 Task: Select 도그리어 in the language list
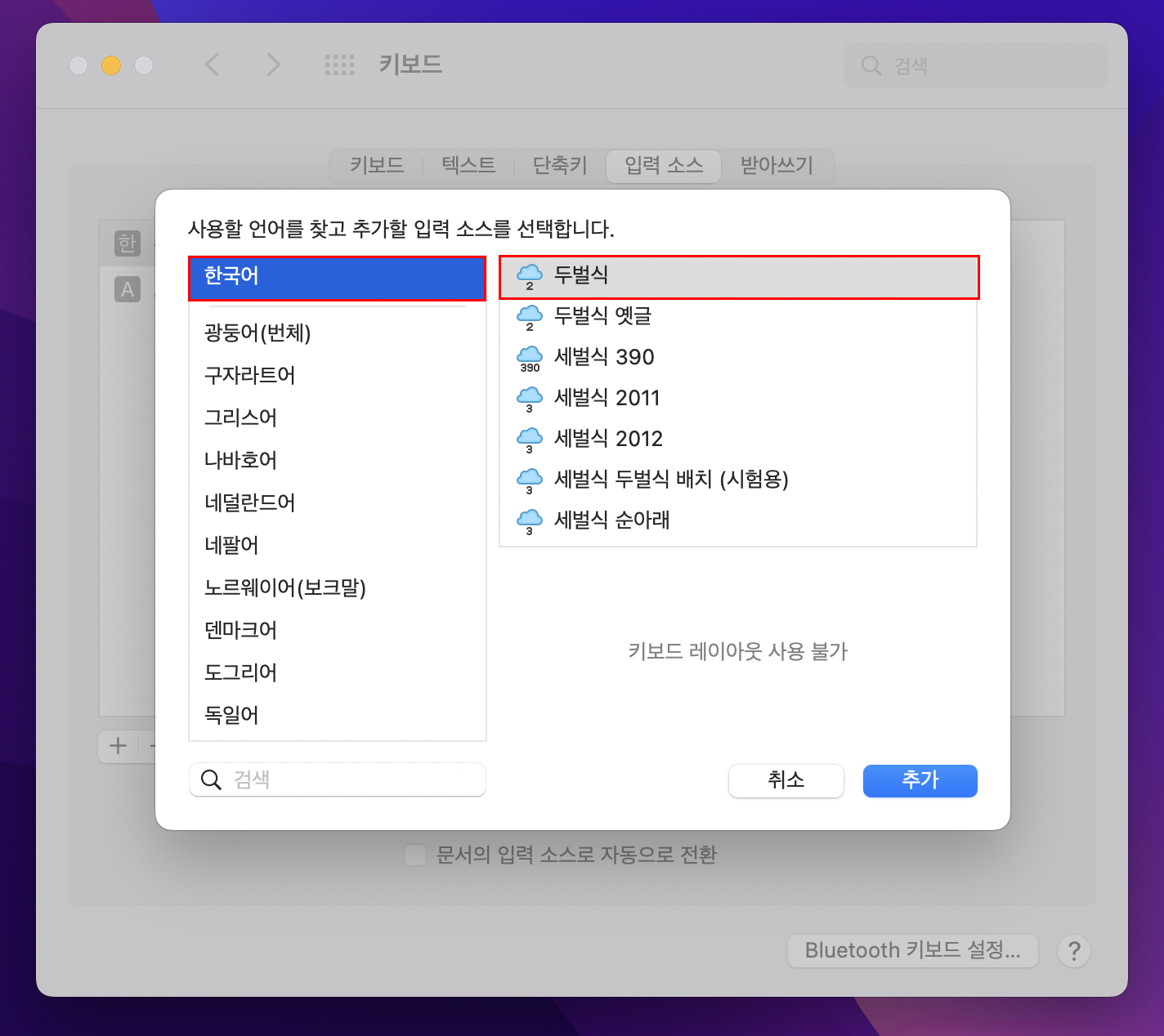(338, 673)
